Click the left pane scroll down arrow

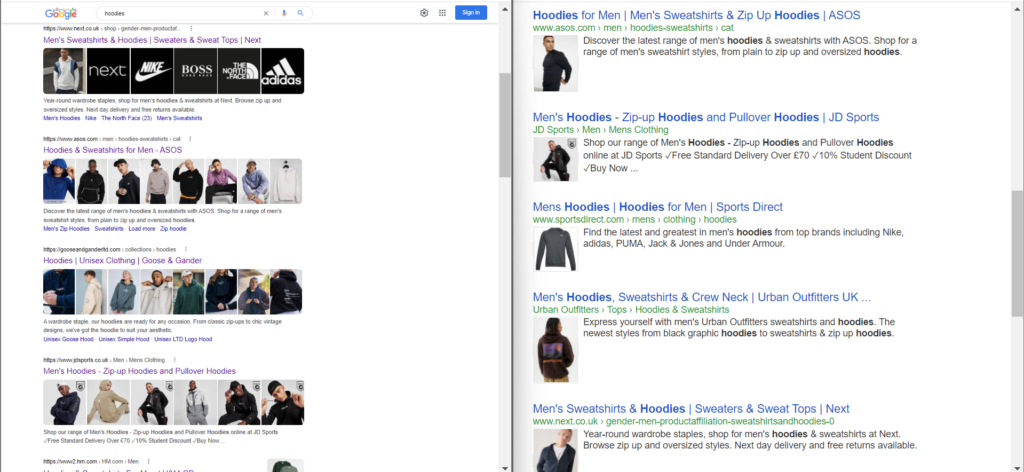pyautogui.click(x=505, y=467)
